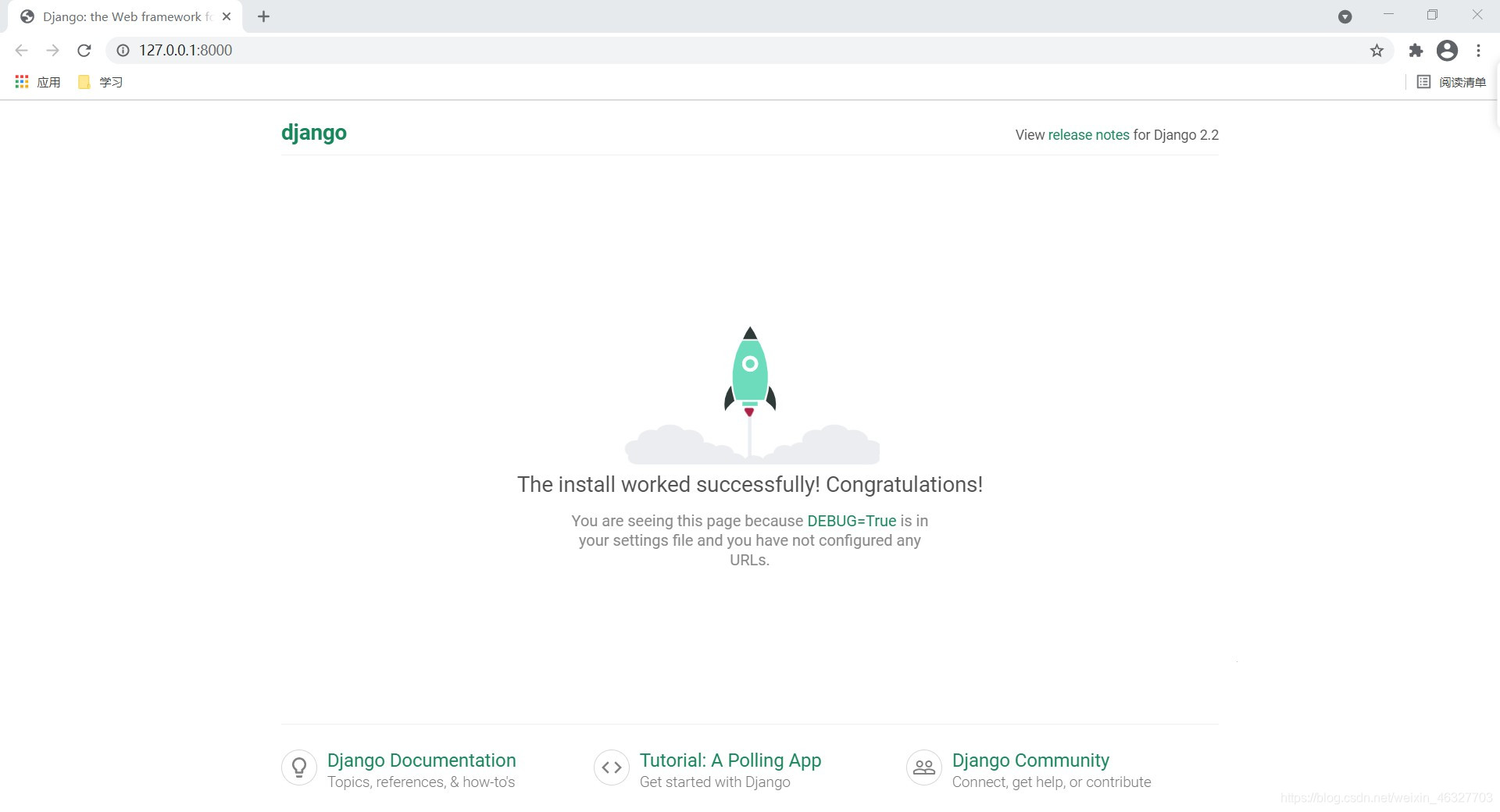This screenshot has height=812, width=1500.
Task: Open the Chrome profile avatar
Action: [x=1447, y=51]
